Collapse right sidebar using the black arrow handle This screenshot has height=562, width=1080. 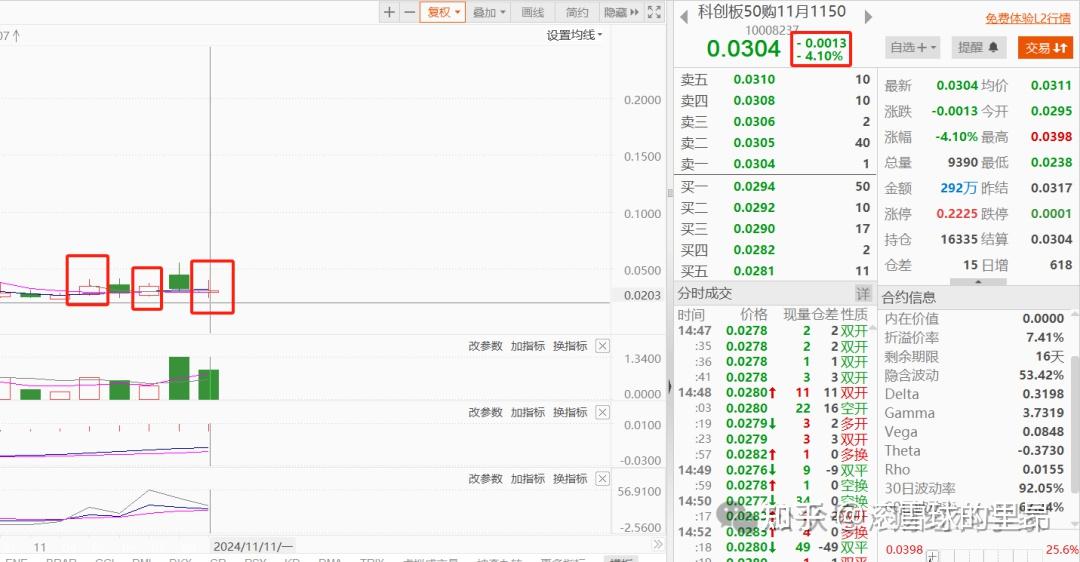click(669, 386)
